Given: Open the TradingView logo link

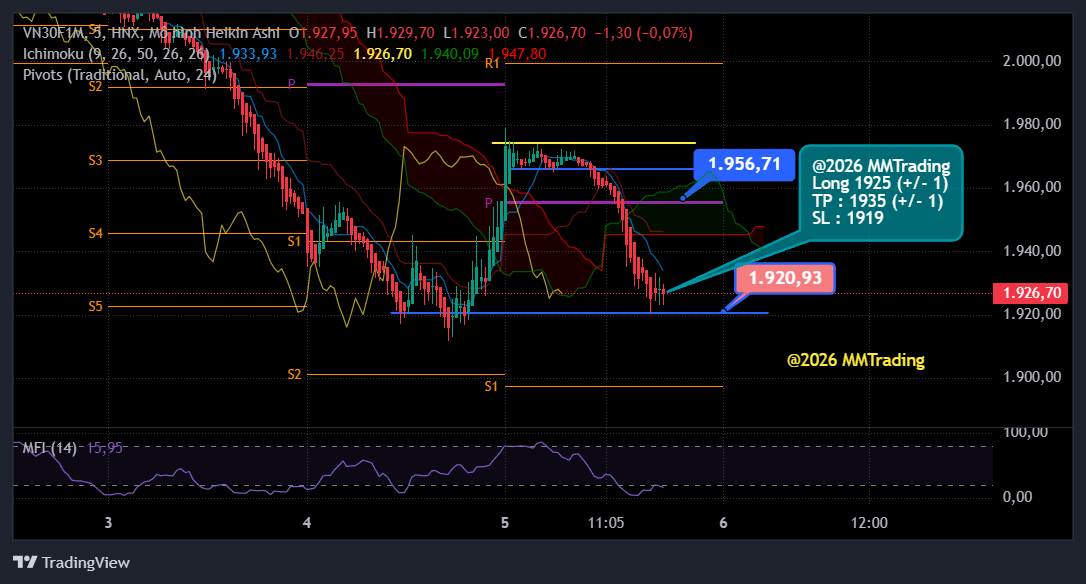Looking at the screenshot, I should (71, 562).
